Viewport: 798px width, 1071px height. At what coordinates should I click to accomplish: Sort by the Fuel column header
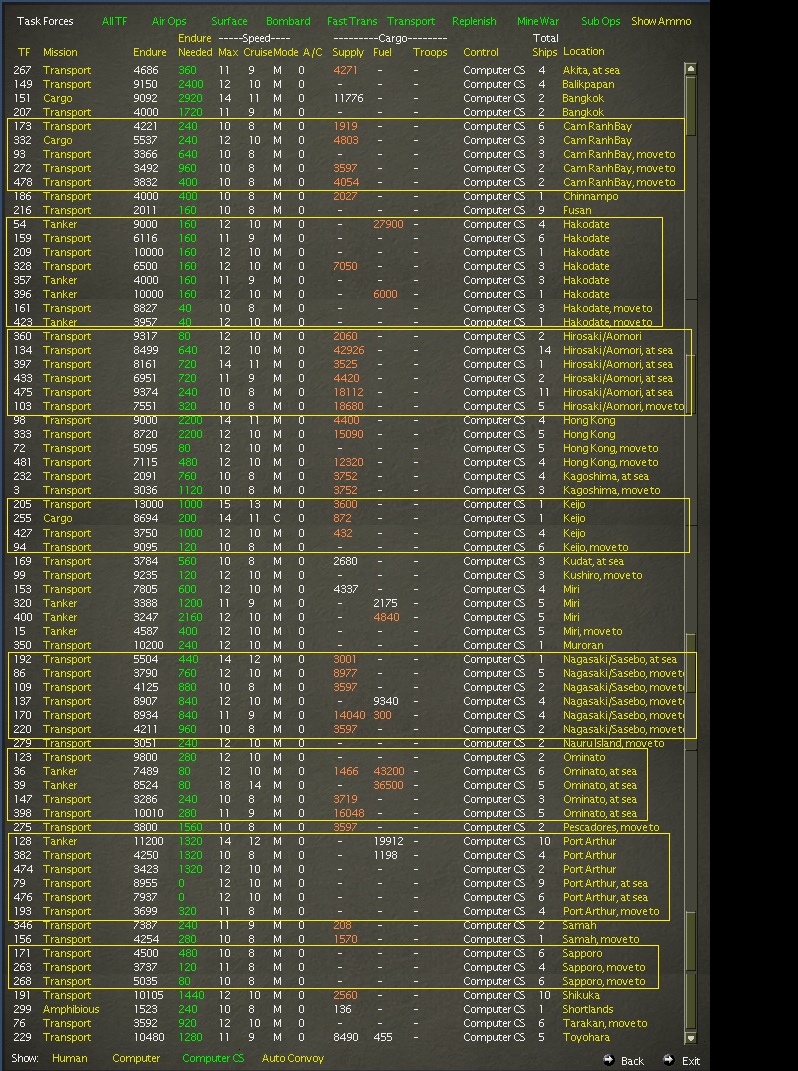382,52
